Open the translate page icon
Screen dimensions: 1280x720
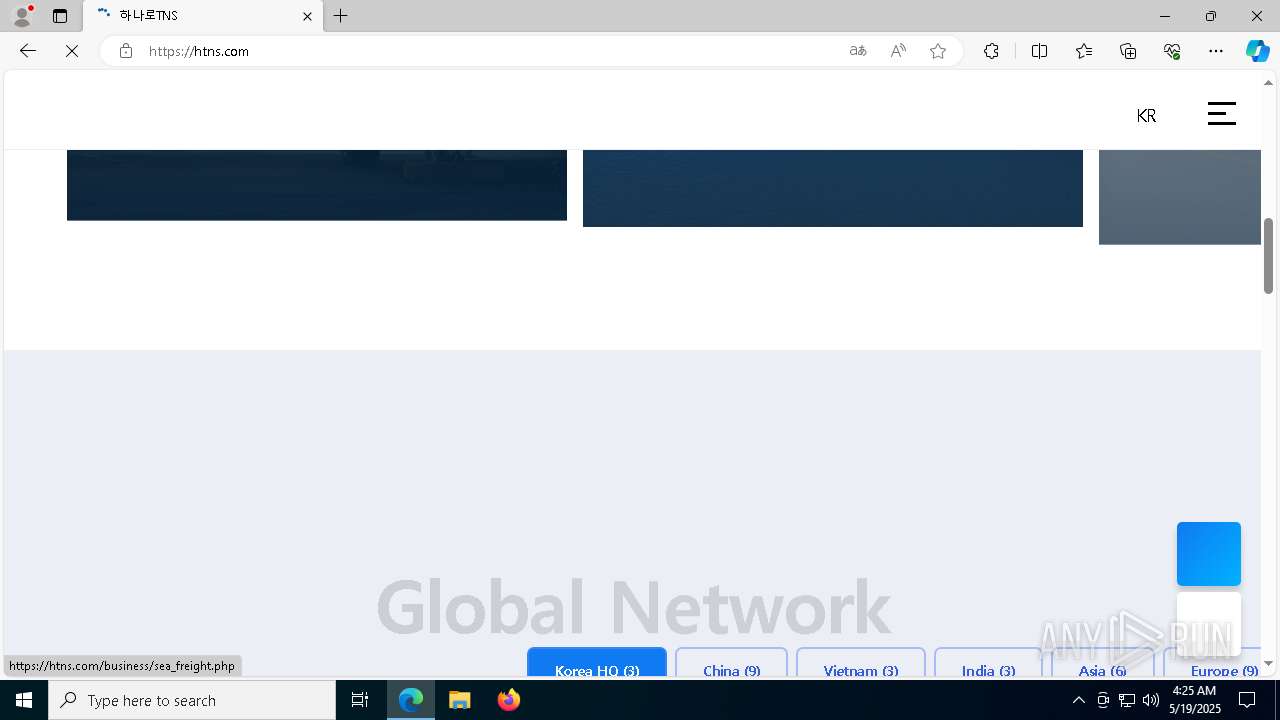click(858, 51)
